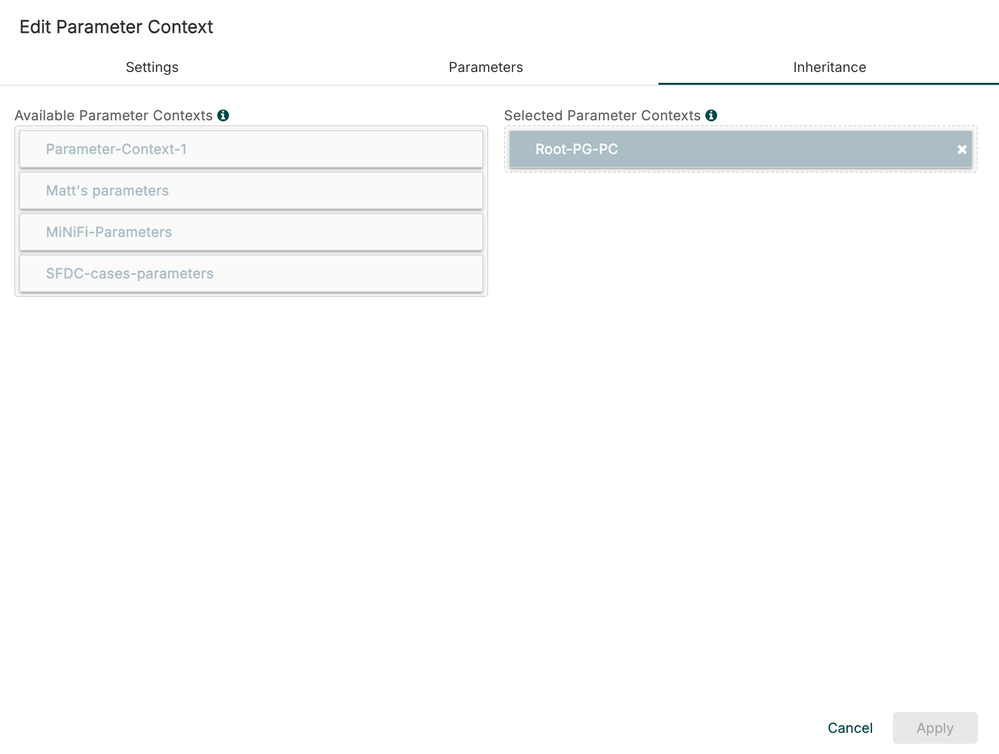Cancel editing the parameter context
This screenshot has height=754, width=999.
coord(850,728)
